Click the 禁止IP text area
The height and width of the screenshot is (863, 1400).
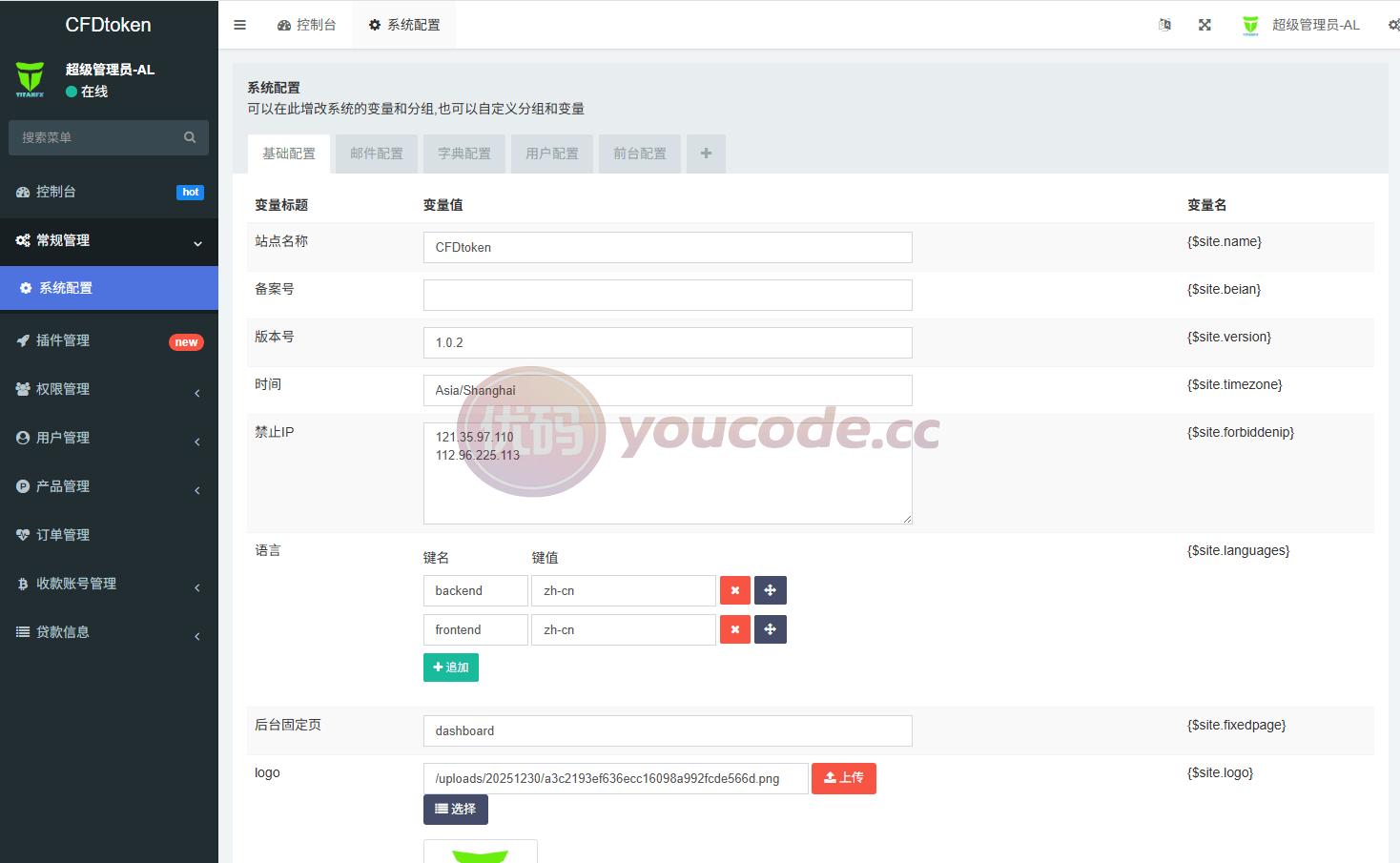(668, 473)
